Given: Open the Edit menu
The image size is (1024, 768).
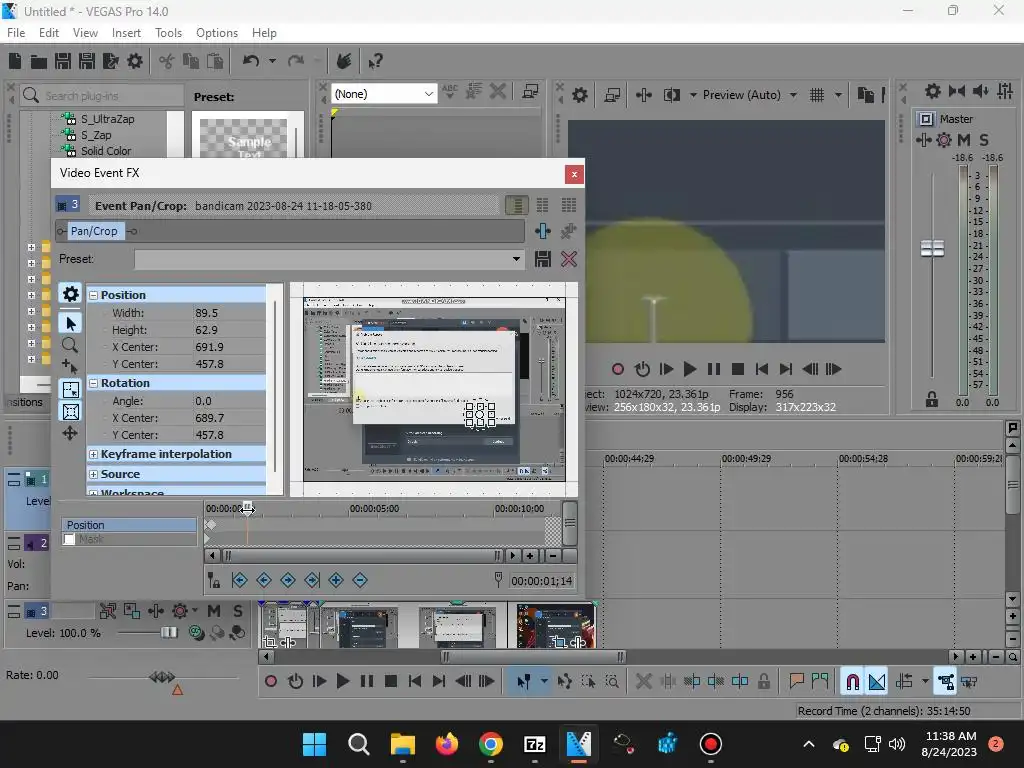Looking at the screenshot, I should (48, 33).
